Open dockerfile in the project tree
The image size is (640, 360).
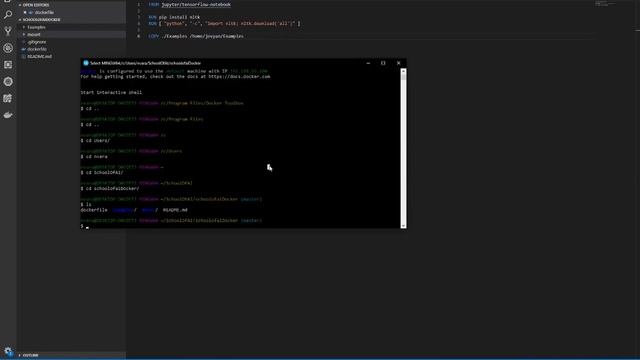[71, 49]
